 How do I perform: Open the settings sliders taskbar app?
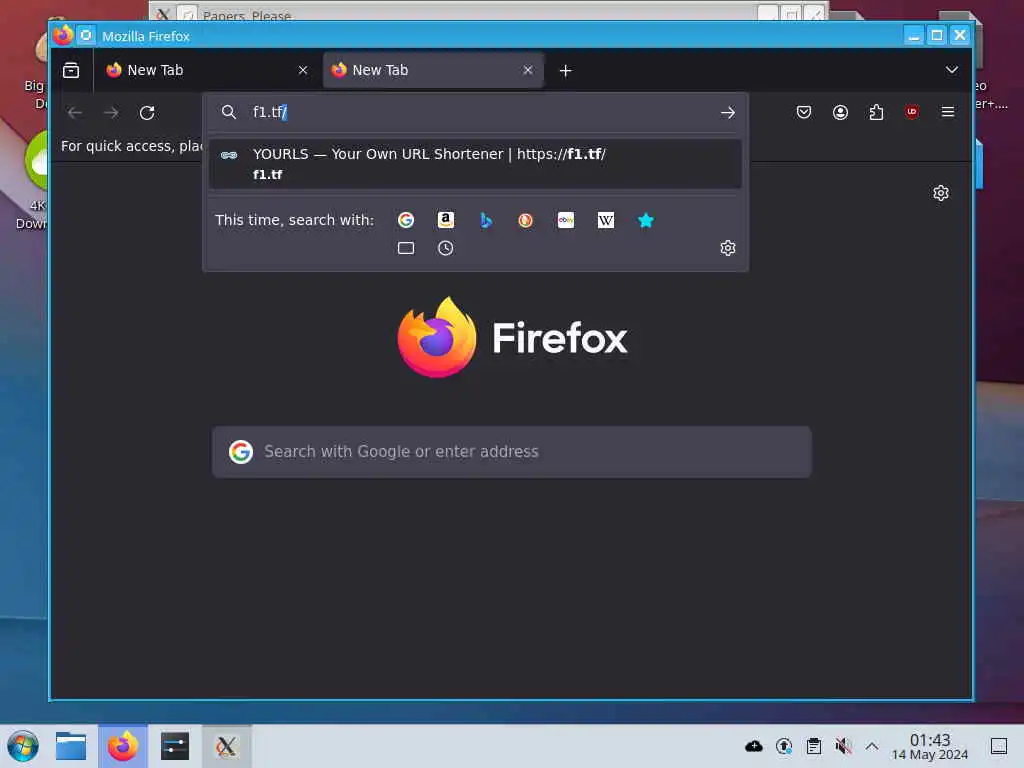coord(174,746)
